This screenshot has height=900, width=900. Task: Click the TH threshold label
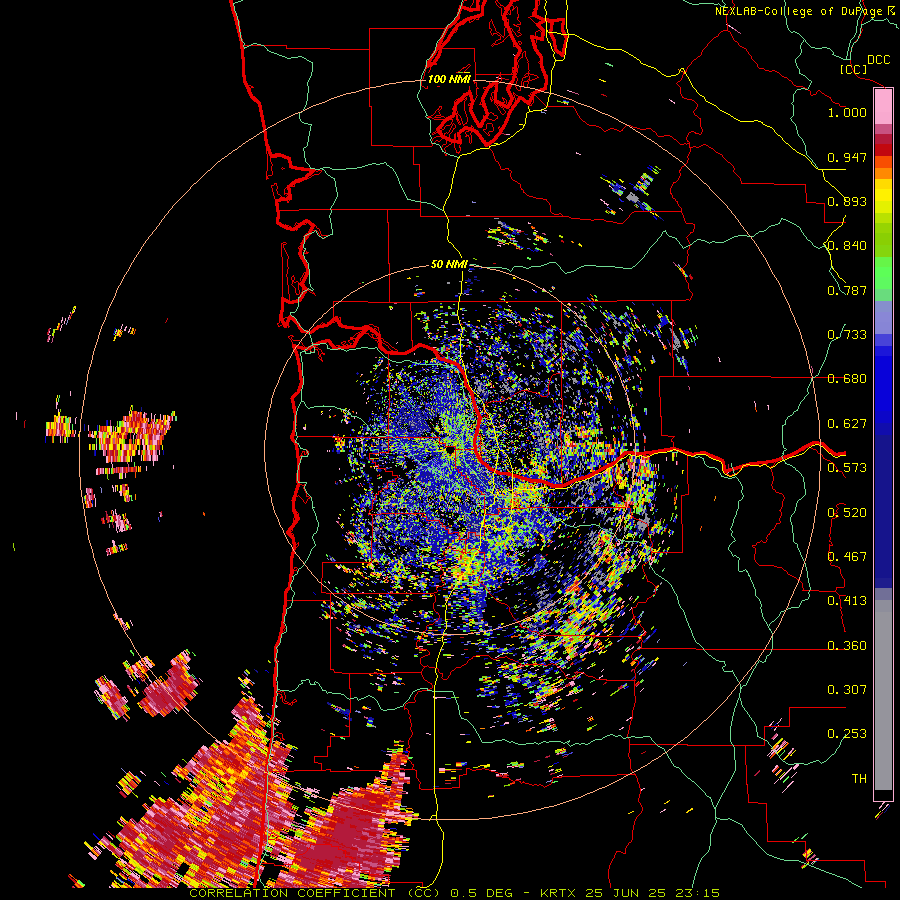859,779
